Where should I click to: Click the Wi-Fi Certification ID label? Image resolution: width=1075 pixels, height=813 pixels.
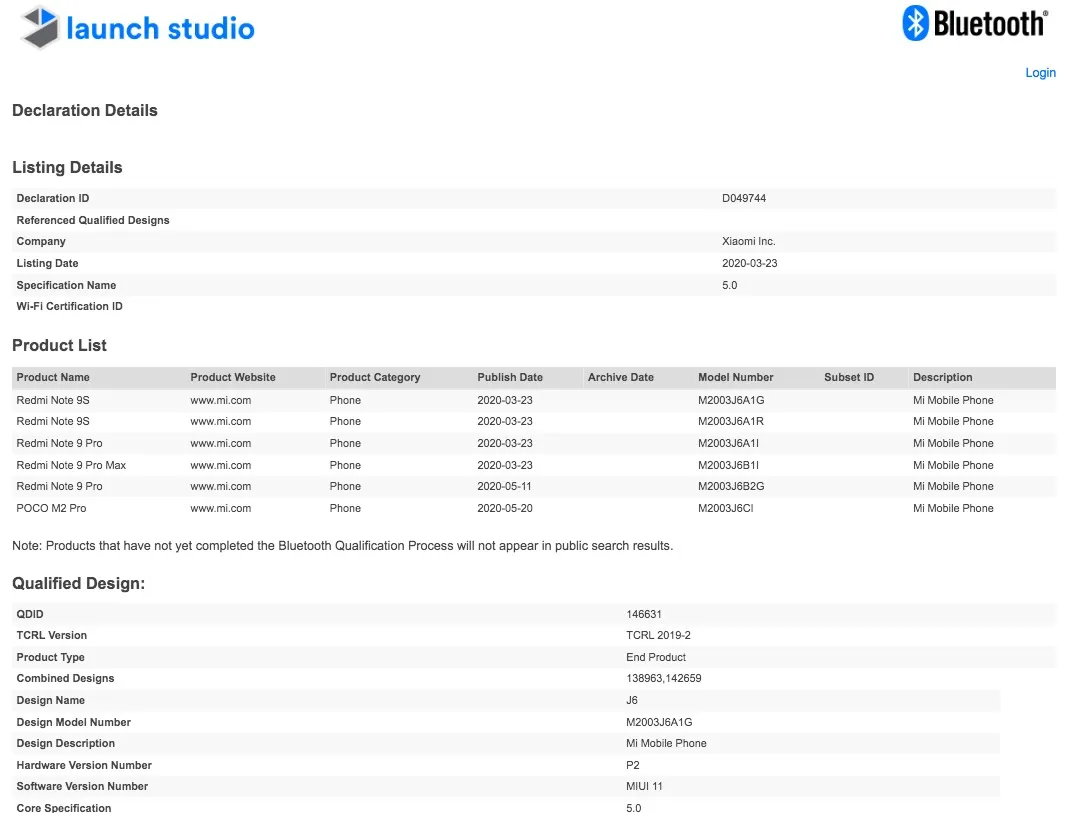click(69, 306)
